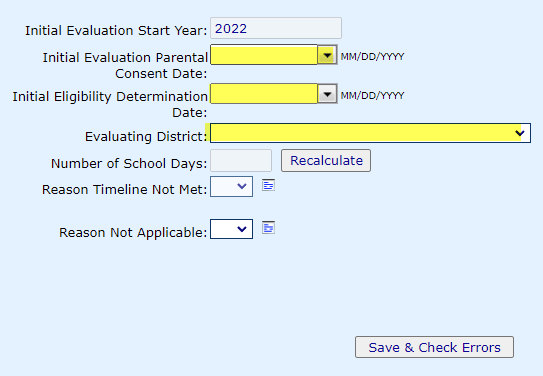Click the Reason Not Applicable label
The height and width of the screenshot is (376, 543).
(x=133, y=233)
